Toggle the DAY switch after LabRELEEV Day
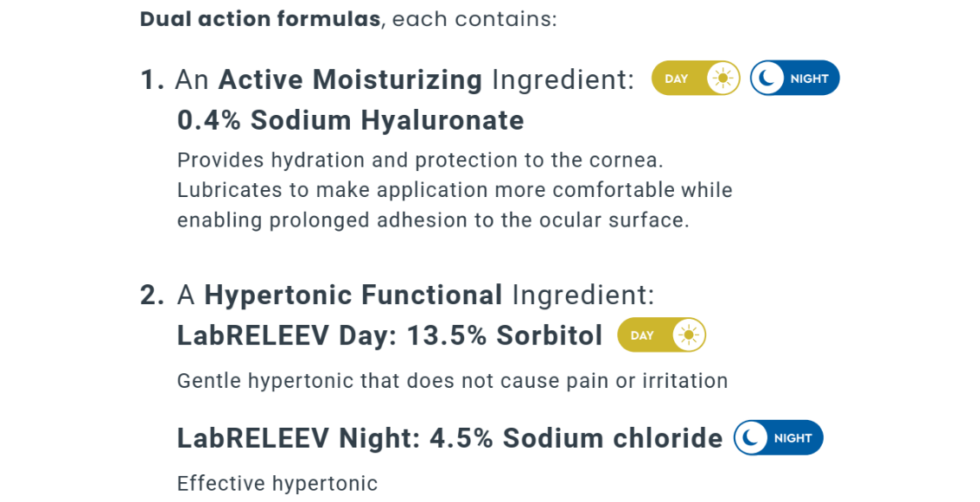The height and width of the screenshot is (502, 980). pyautogui.click(x=662, y=335)
